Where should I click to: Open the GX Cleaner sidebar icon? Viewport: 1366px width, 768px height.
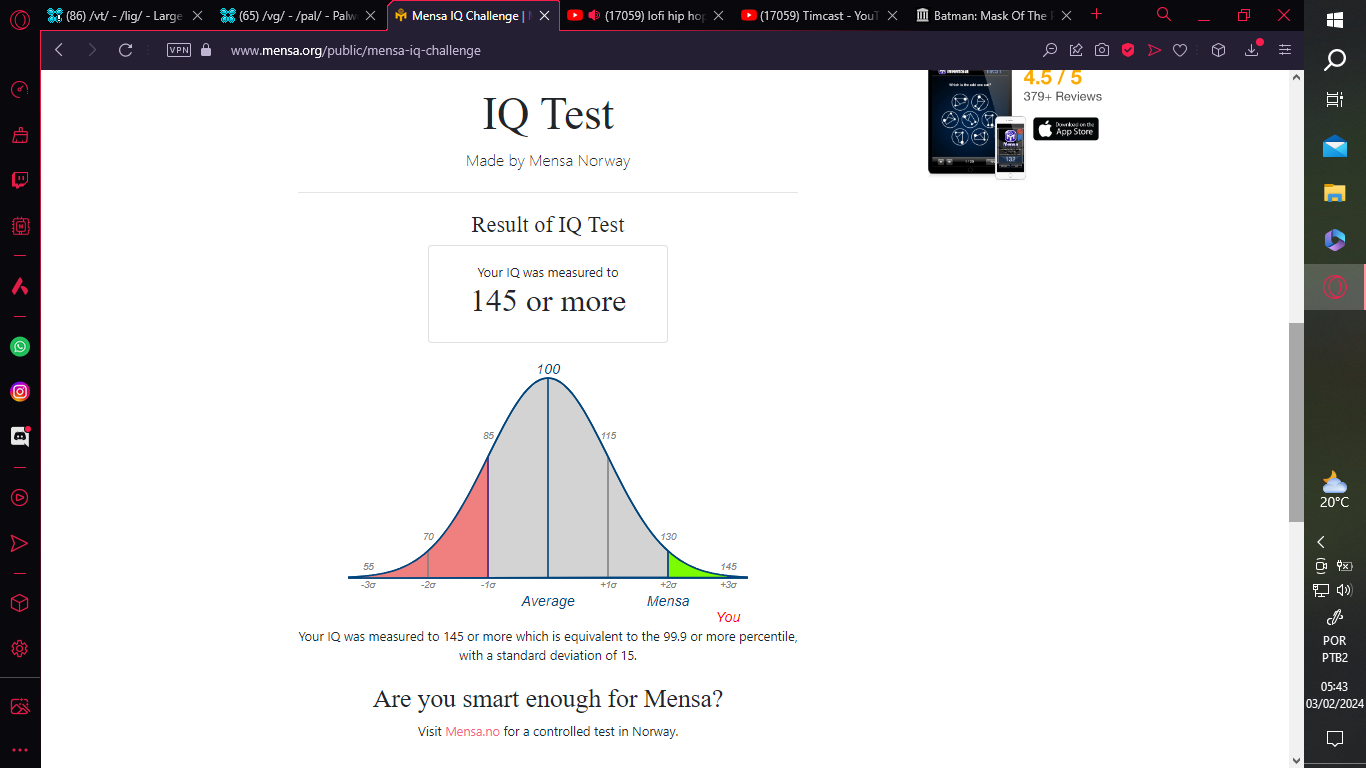tap(19, 135)
